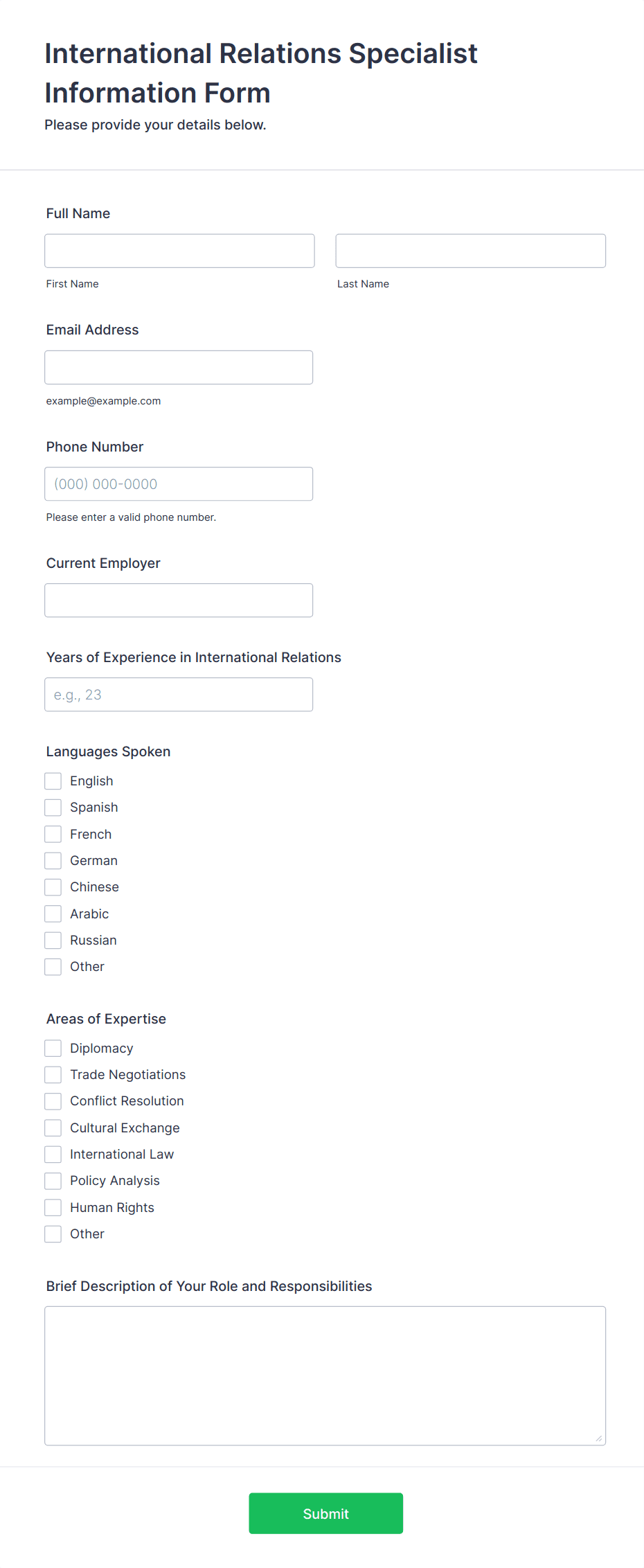Select the German checkbox

[53, 861]
